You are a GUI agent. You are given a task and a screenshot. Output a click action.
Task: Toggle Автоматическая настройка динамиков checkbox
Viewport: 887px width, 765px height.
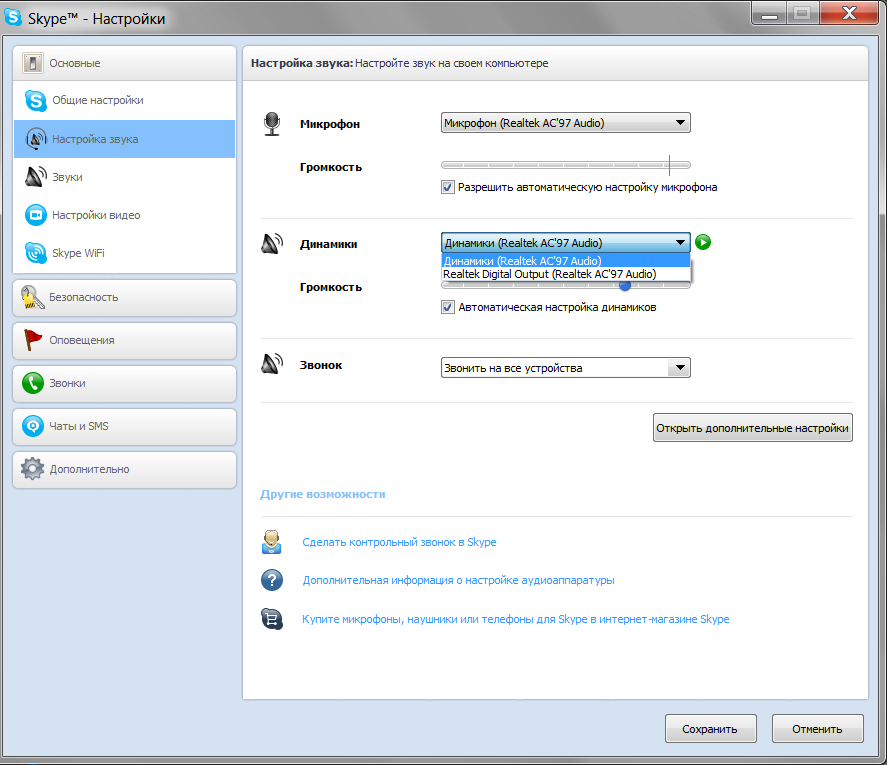[447, 307]
